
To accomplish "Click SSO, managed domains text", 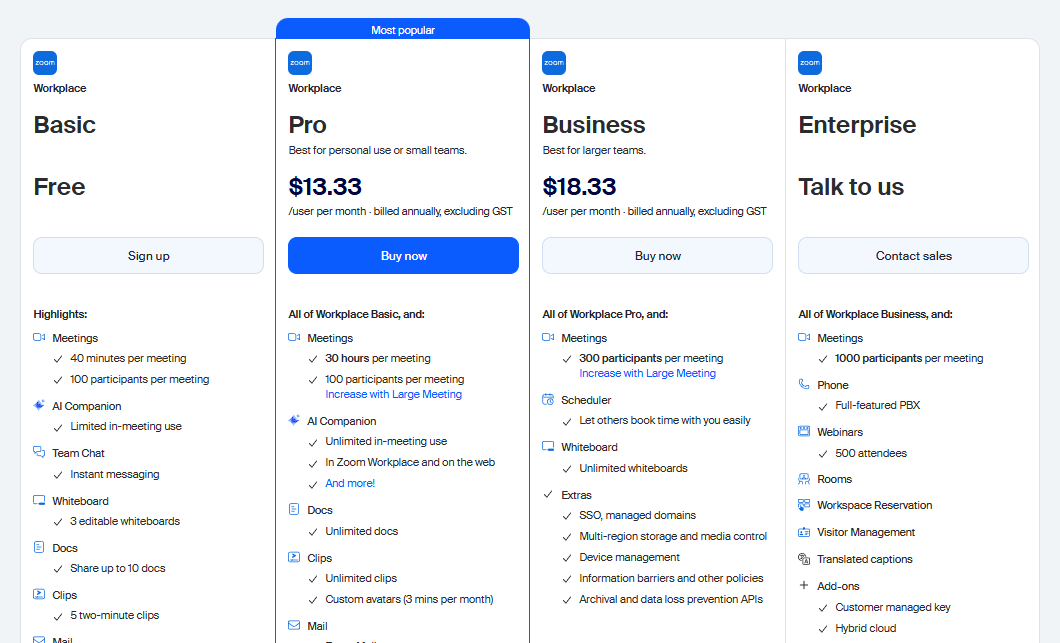I will (x=637, y=516).
